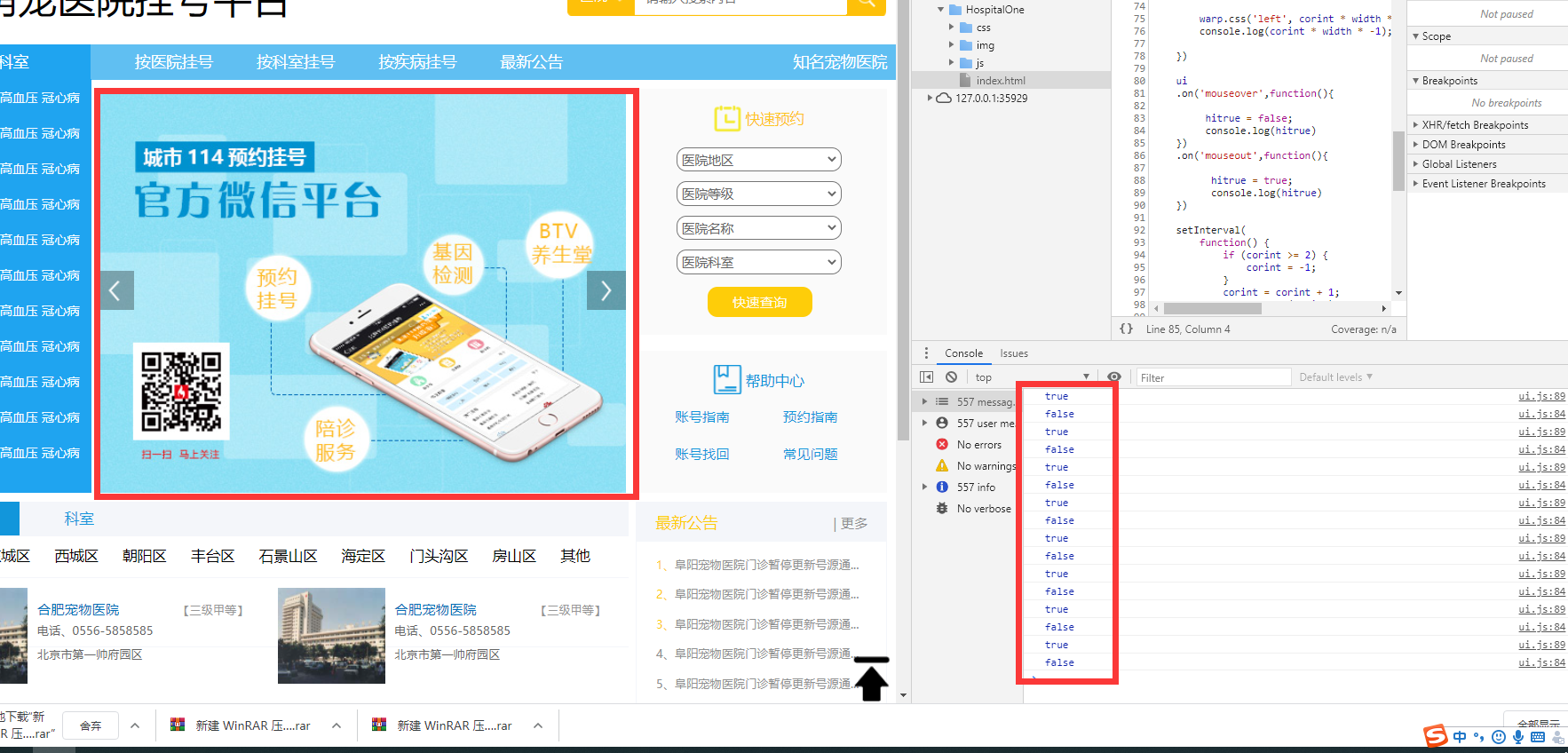Expand the js folder
This screenshot has height=753, width=1568.
pyautogui.click(x=952, y=63)
